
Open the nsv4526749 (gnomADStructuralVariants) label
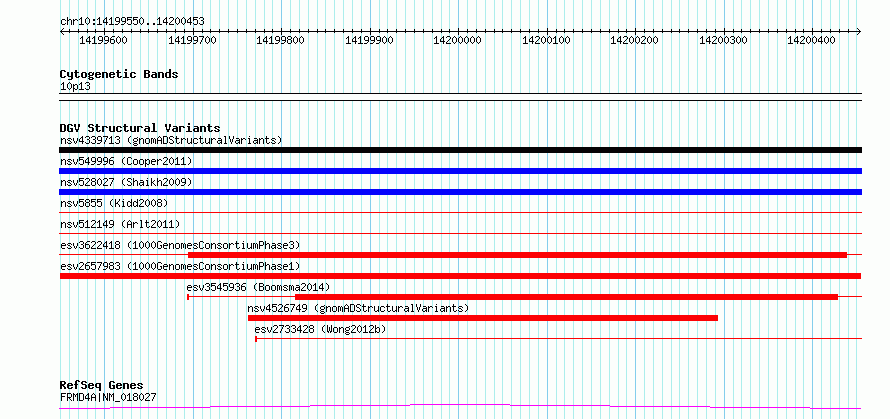click(358, 308)
